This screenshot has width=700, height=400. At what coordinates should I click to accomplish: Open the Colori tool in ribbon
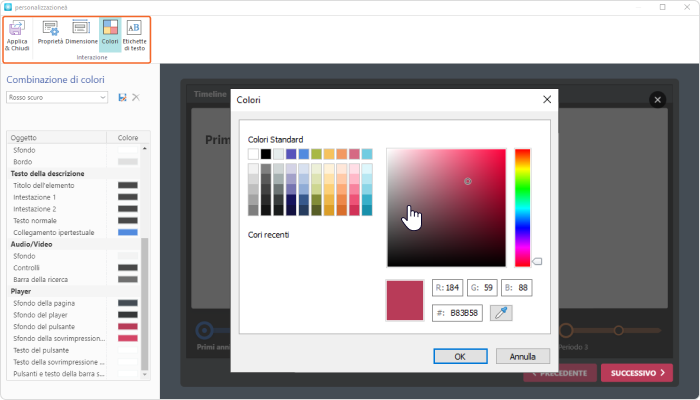(x=110, y=34)
